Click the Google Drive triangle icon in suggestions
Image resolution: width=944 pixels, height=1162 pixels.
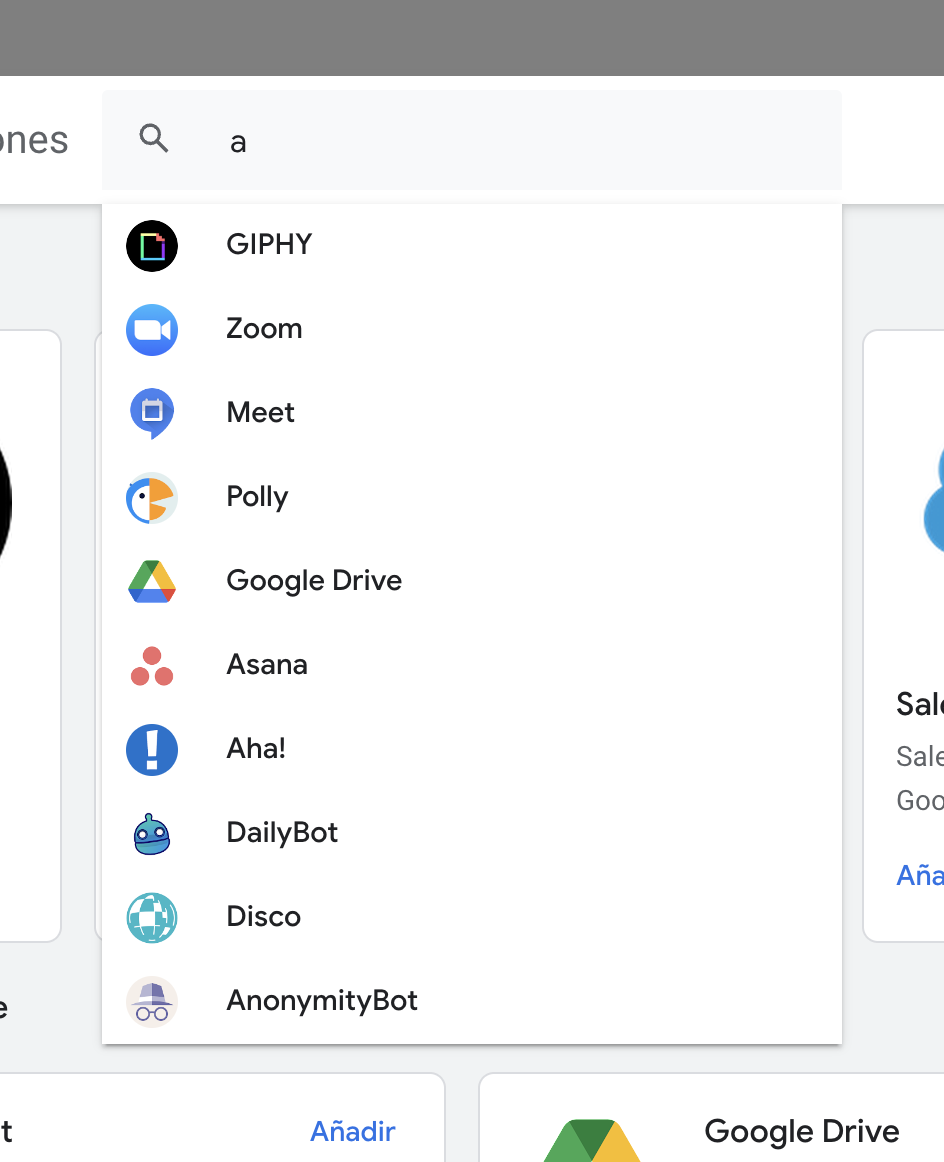[x=152, y=582]
